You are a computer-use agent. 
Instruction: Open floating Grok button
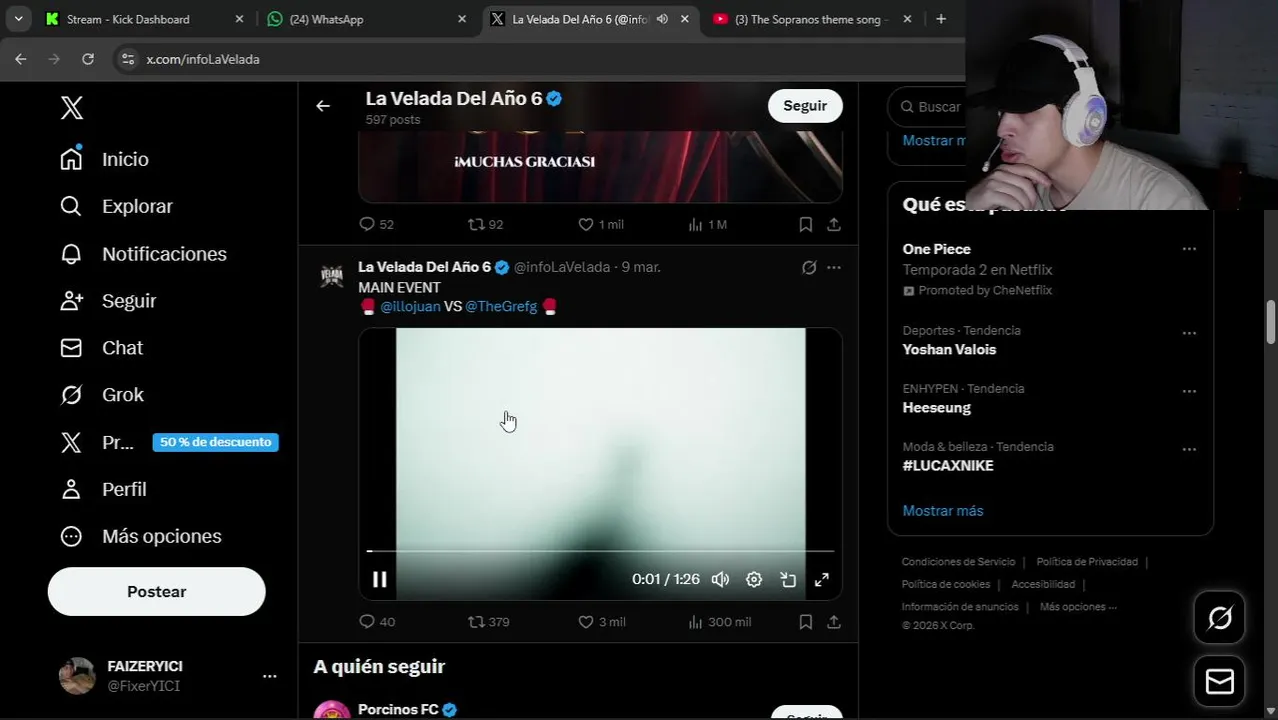point(1220,618)
